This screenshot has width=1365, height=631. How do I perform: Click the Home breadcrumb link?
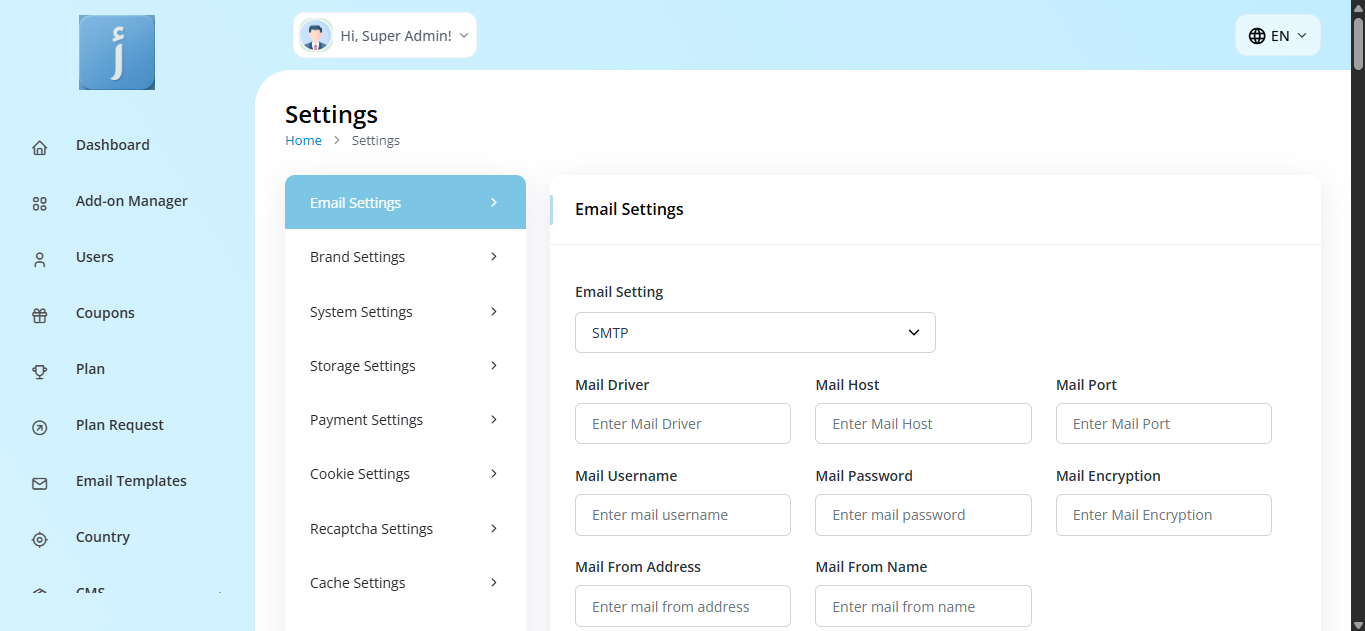click(x=303, y=141)
